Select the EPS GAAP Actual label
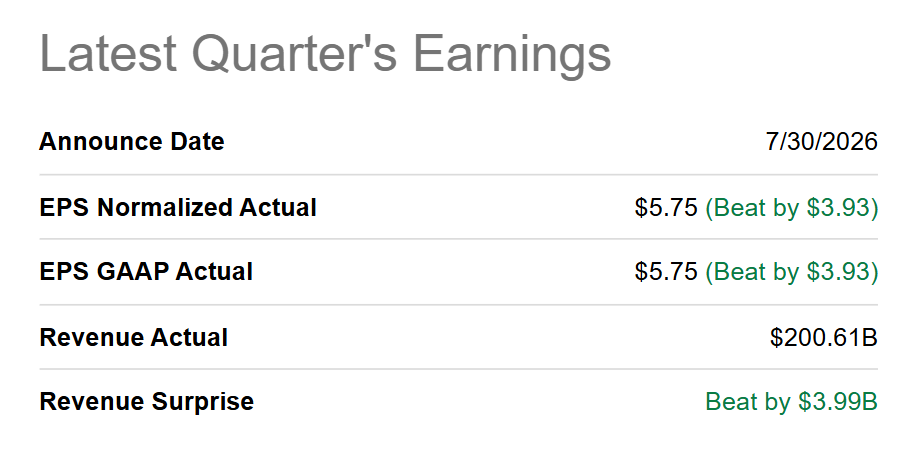922x455 pixels. [x=146, y=272]
